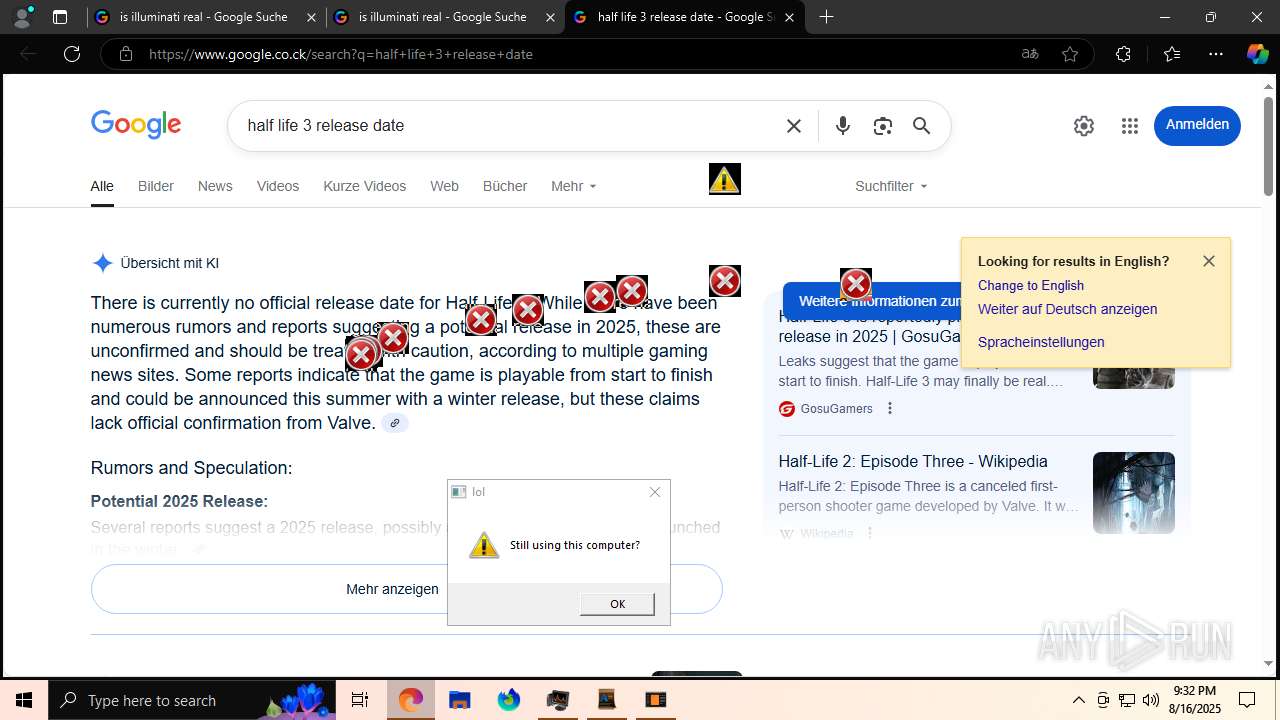
Task: Expand the Suchfilter dropdown
Action: pos(891,186)
